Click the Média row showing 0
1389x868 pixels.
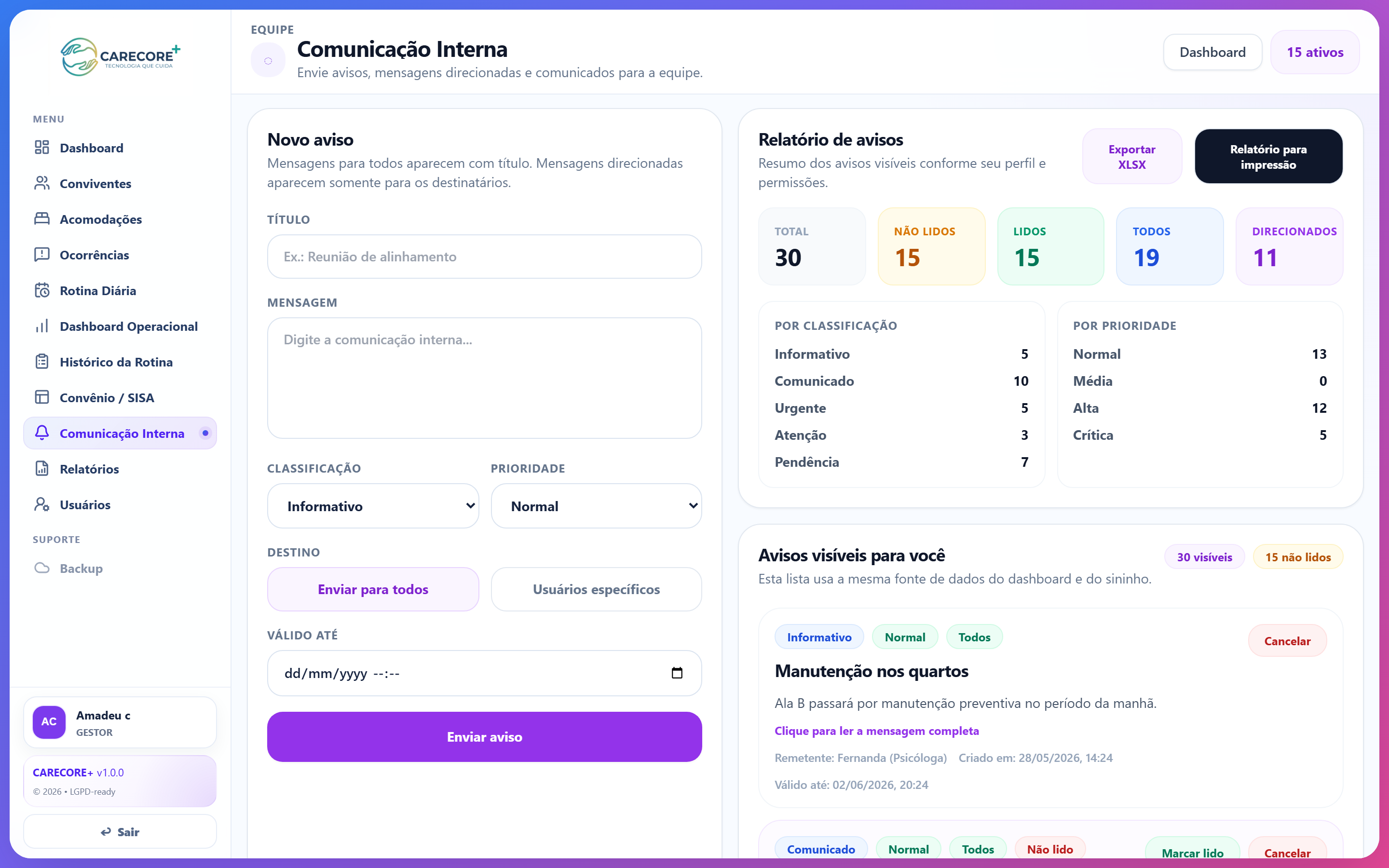pos(1199,380)
